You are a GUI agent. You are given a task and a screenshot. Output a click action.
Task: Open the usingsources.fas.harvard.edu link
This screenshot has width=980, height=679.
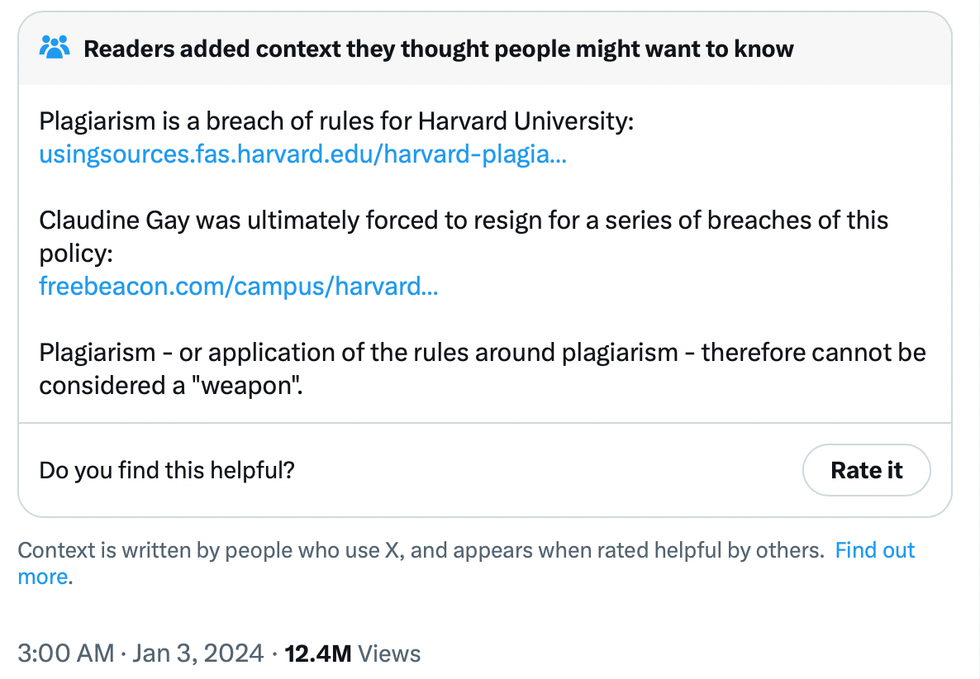pyautogui.click(x=302, y=155)
